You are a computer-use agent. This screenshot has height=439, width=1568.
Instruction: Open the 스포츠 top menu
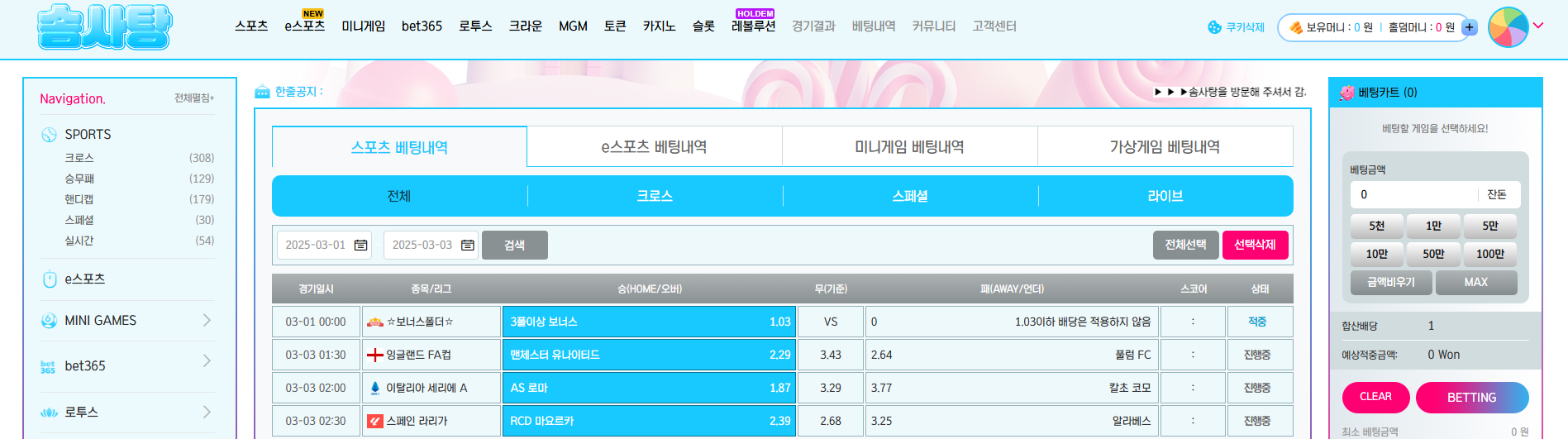(251, 26)
